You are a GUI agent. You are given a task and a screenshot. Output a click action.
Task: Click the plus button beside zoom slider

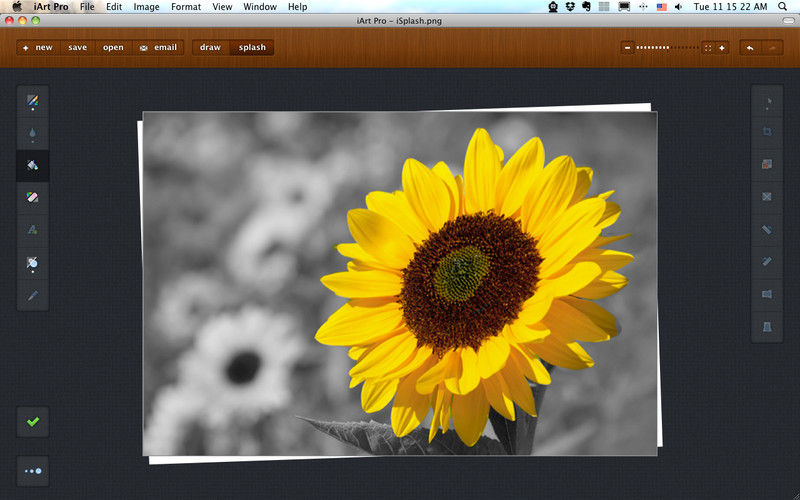(x=721, y=47)
